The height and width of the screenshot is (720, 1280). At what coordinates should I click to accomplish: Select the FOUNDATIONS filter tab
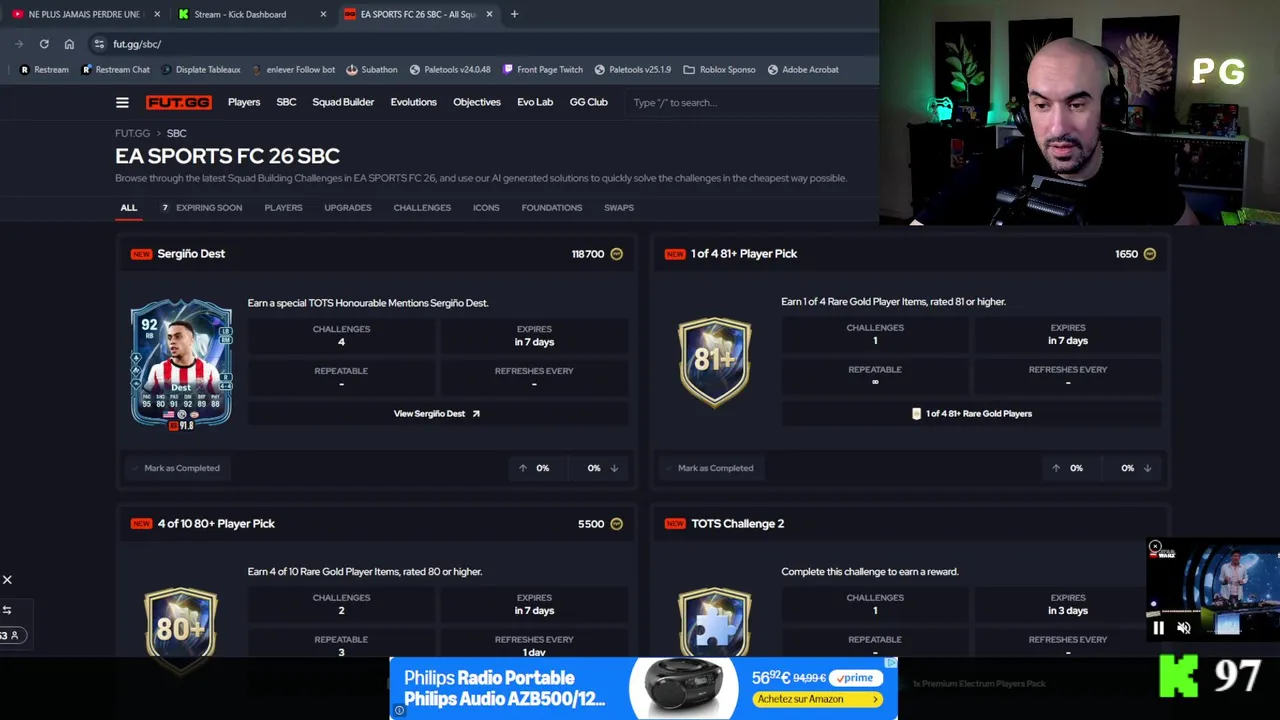551,208
